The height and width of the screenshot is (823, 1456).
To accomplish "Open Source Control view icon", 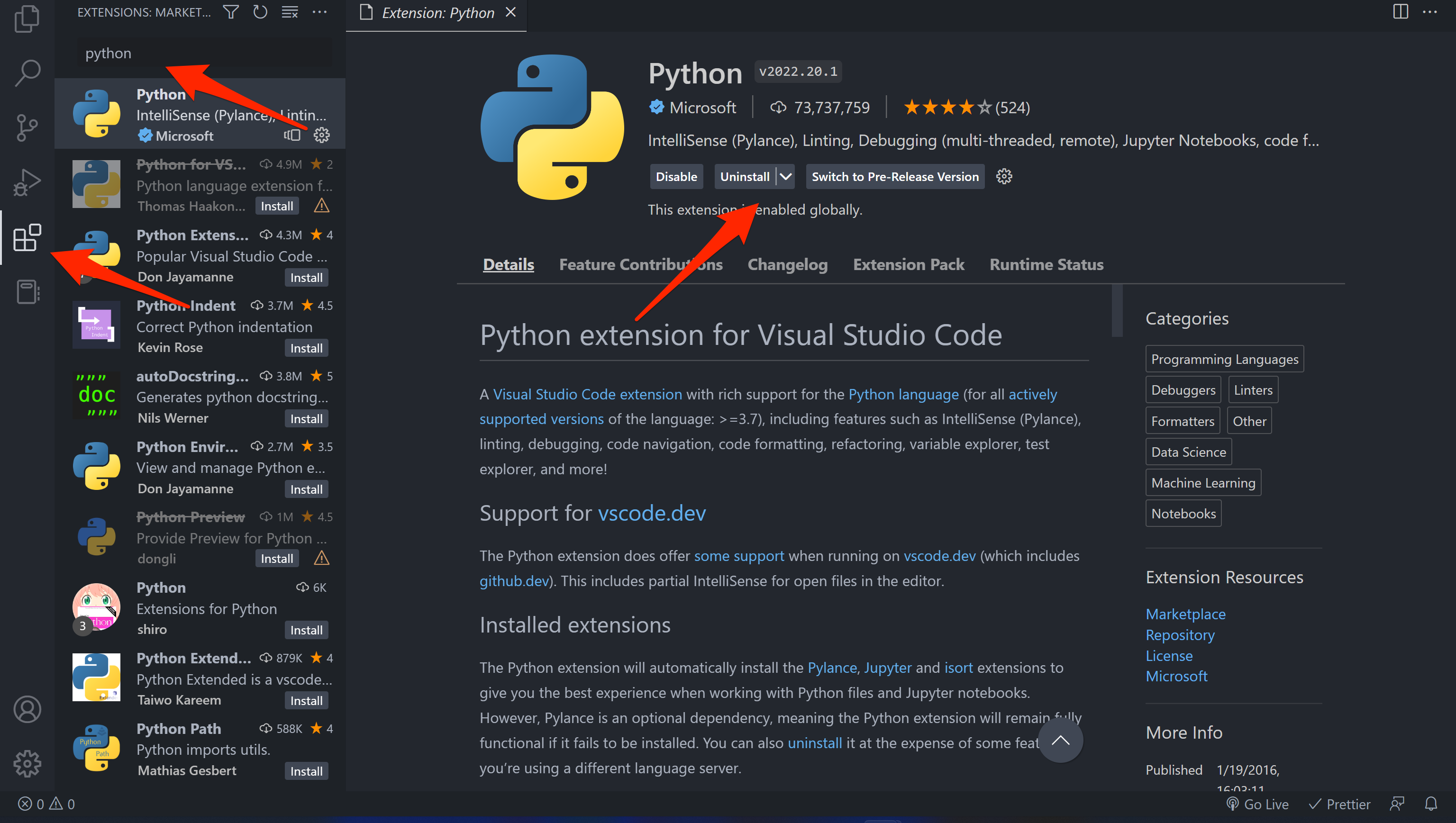I will (x=27, y=128).
